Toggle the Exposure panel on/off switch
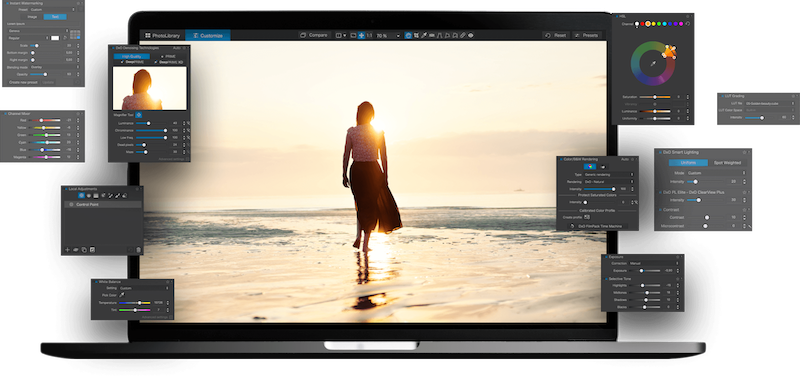800x381 pixels. point(606,257)
